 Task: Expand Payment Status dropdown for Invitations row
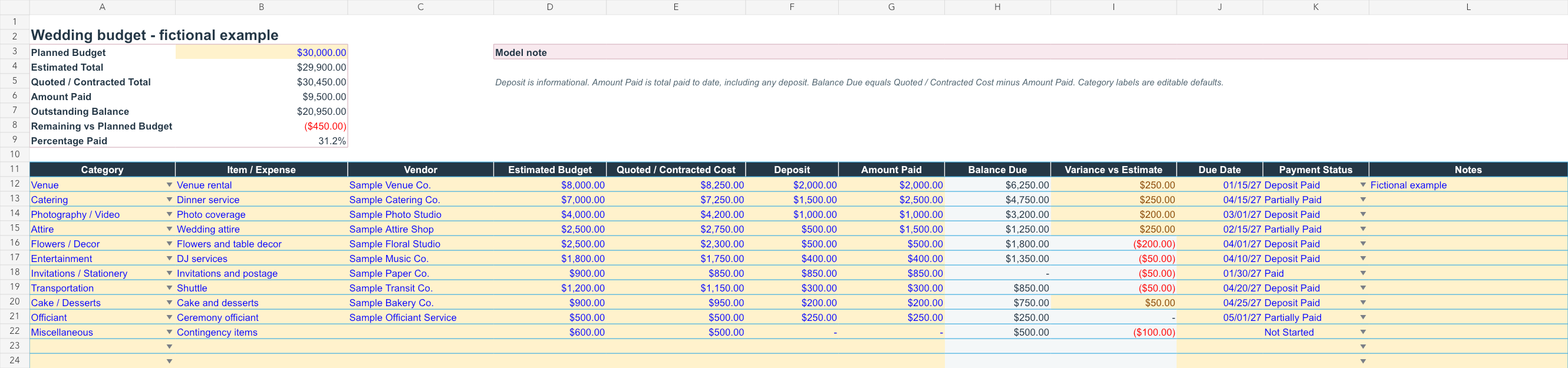pyautogui.click(x=1363, y=273)
